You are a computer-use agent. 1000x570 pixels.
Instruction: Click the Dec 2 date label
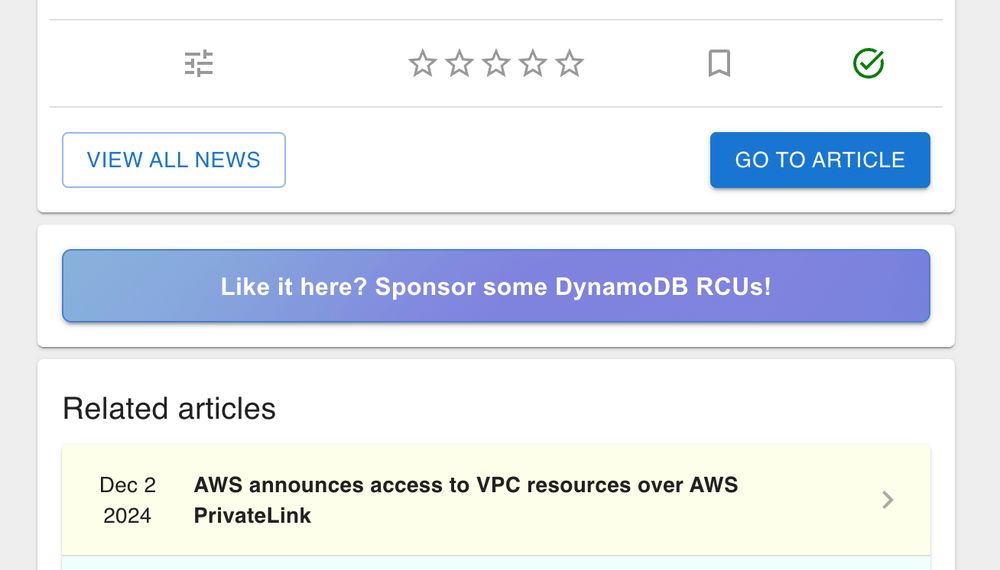coord(128,485)
